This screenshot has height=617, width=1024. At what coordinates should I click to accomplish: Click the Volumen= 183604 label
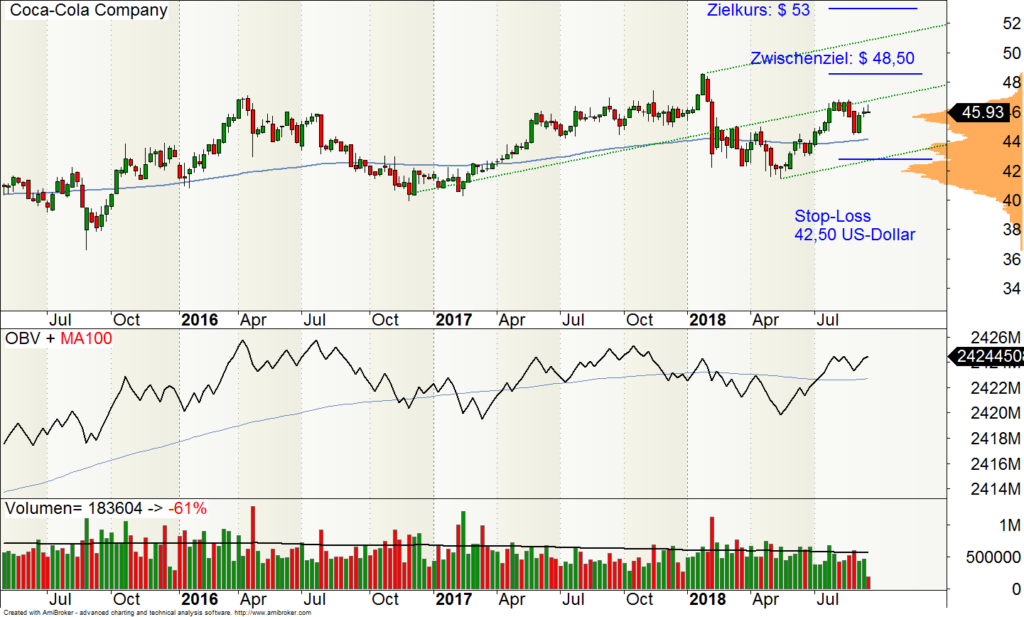(x=73, y=509)
